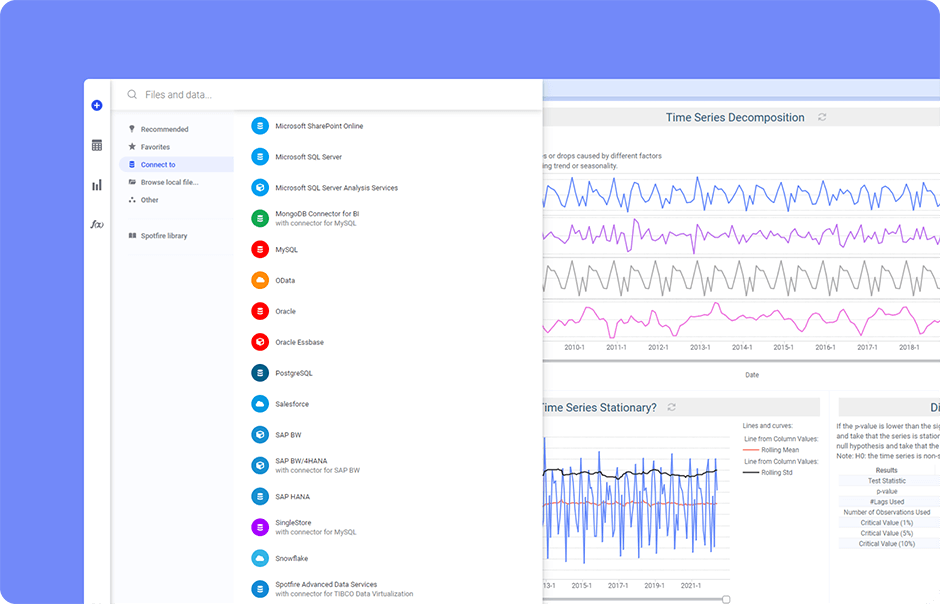Click the search magnifier icon
The height and width of the screenshot is (604, 940).
pos(132,95)
